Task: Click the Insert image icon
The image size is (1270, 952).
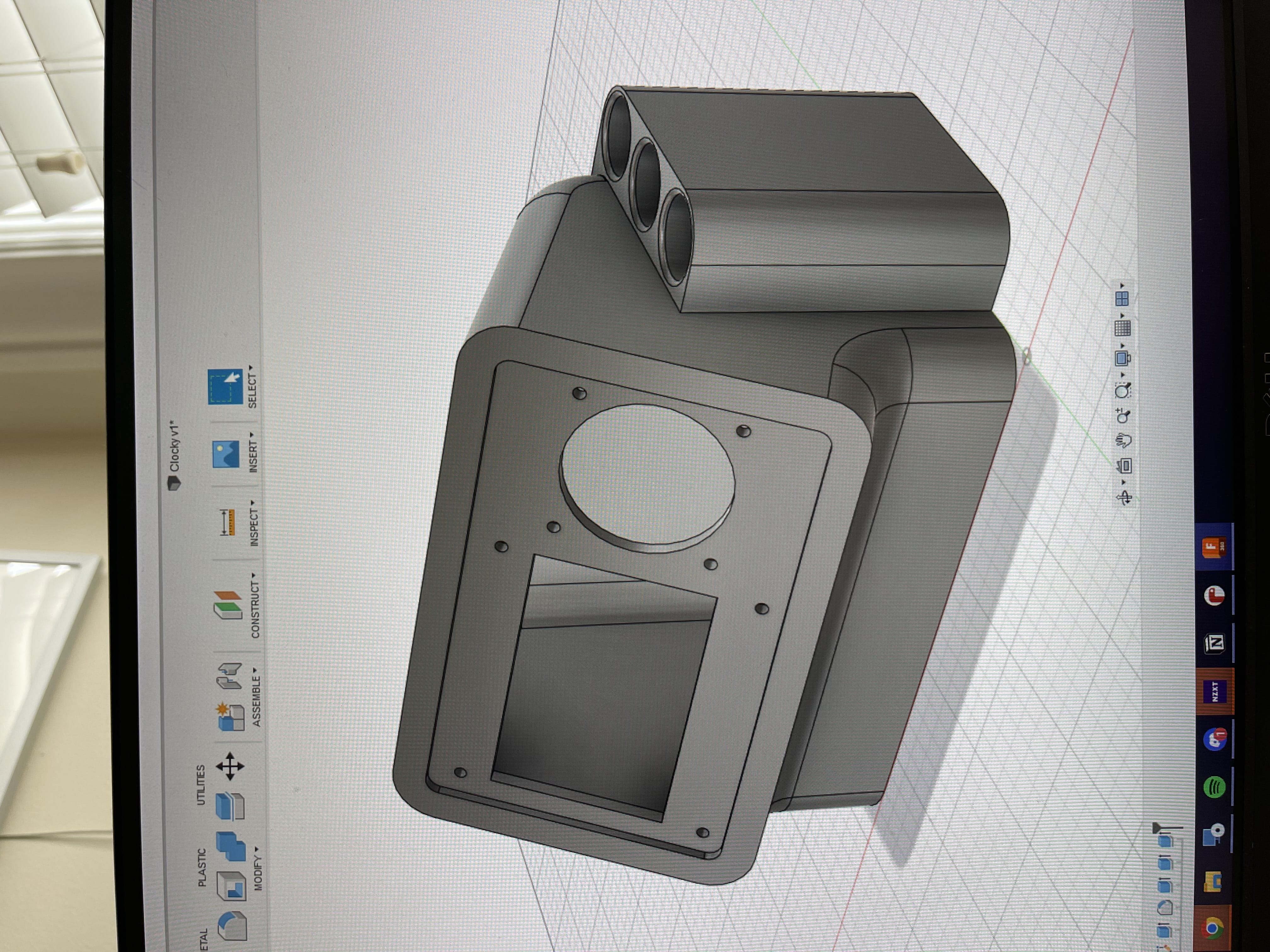Action: (226, 455)
